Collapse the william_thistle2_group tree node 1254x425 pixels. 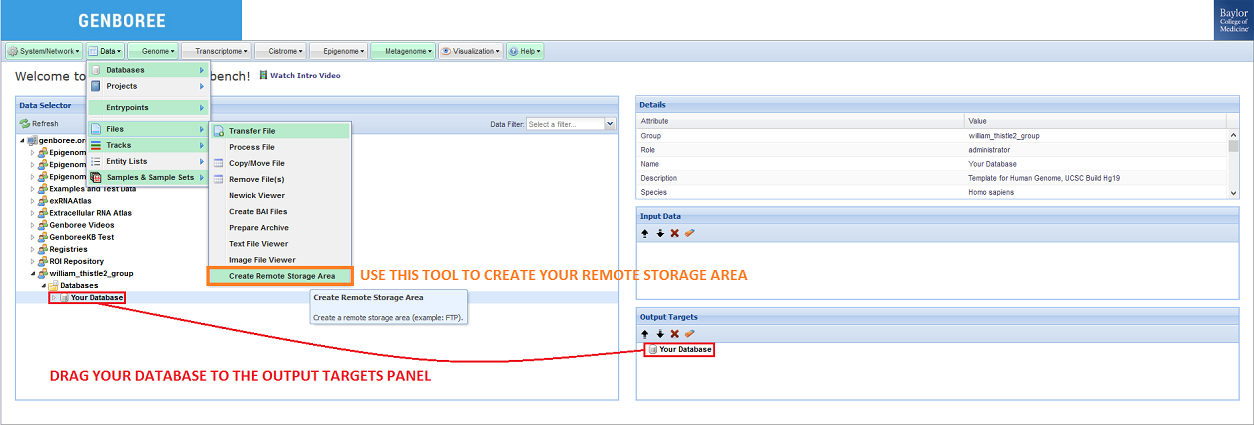(x=32, y=273)
